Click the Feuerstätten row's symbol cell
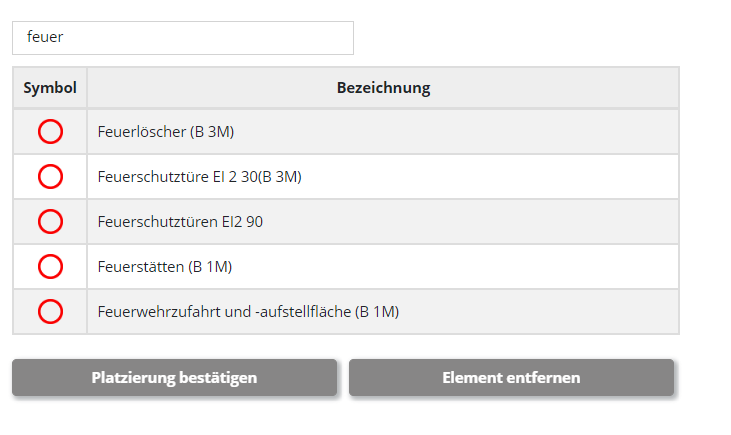 [x=30, y=267]
